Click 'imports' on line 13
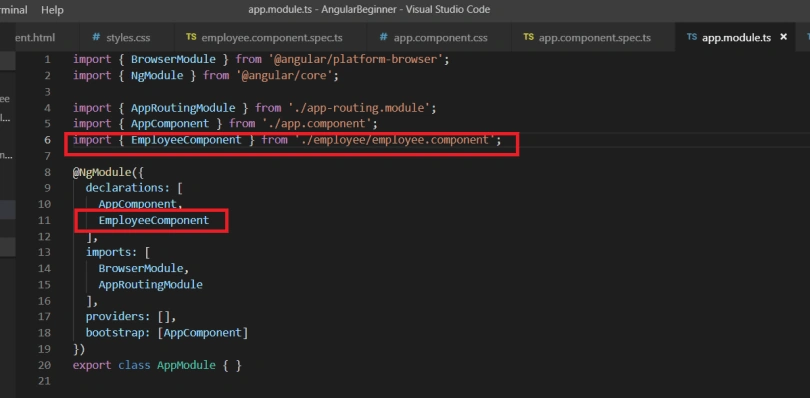 click(108, 252)
